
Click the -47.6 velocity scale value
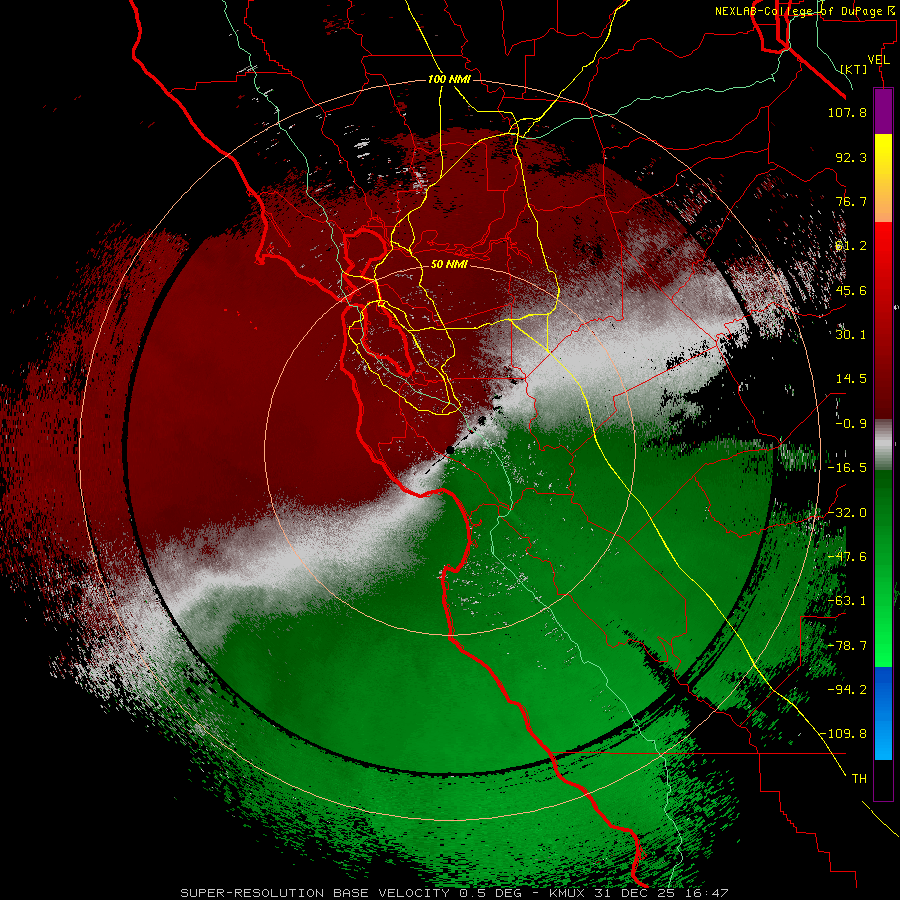tap(847, 557)
